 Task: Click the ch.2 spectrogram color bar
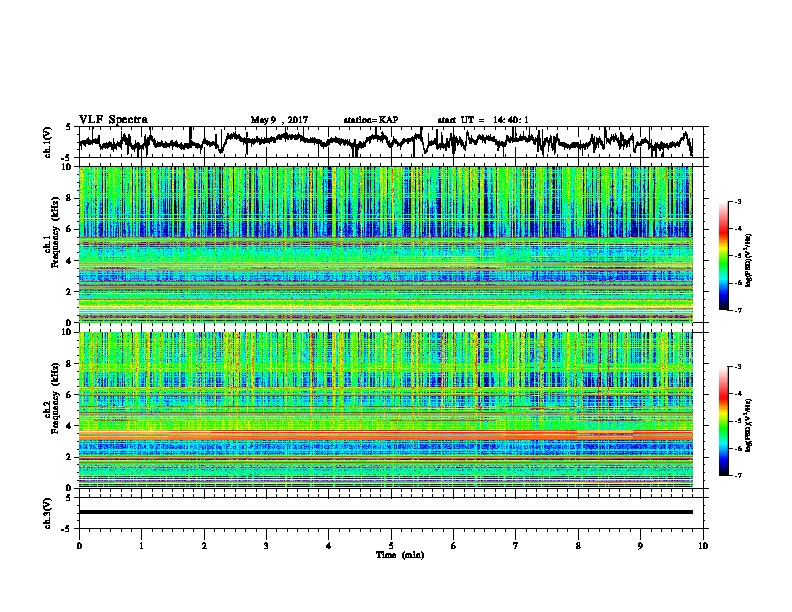(724, 421)
